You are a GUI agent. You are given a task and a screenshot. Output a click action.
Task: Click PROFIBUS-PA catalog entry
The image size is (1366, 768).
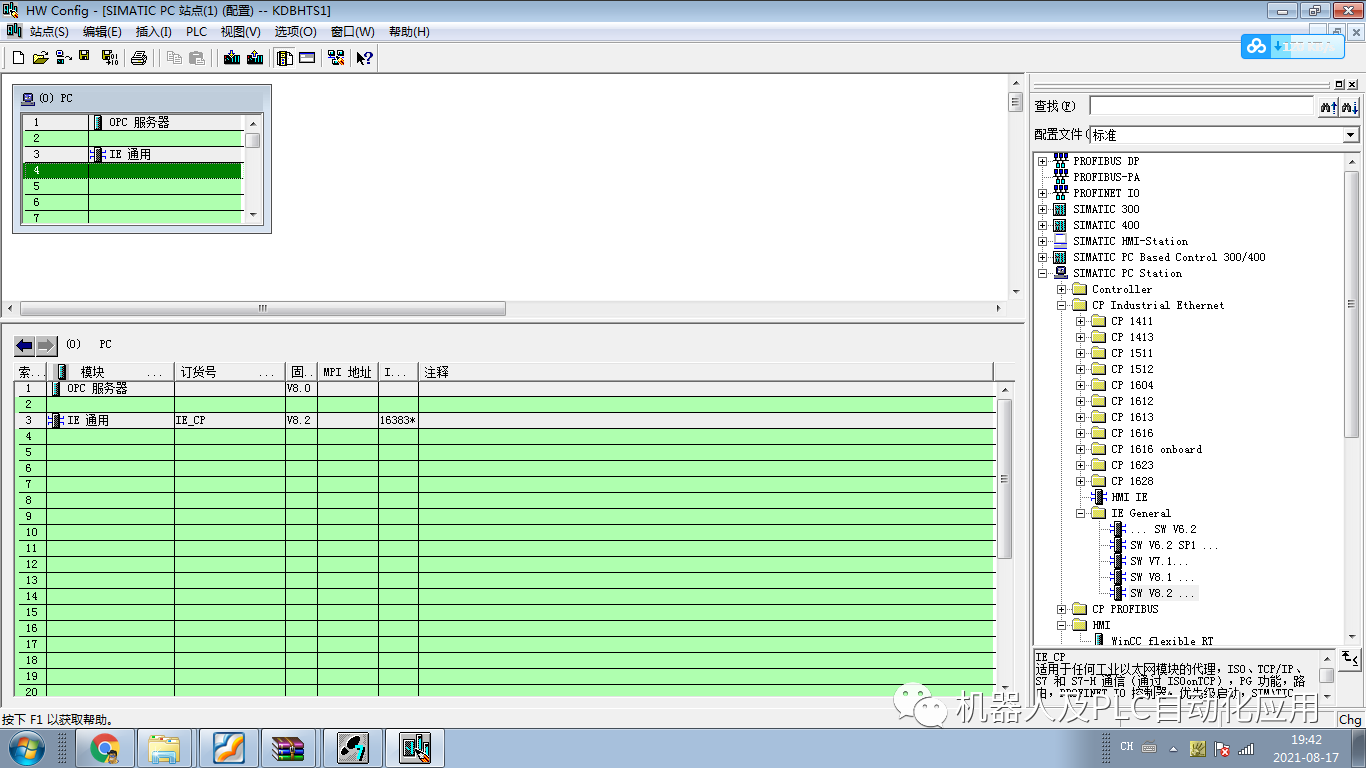(1106, 177)
